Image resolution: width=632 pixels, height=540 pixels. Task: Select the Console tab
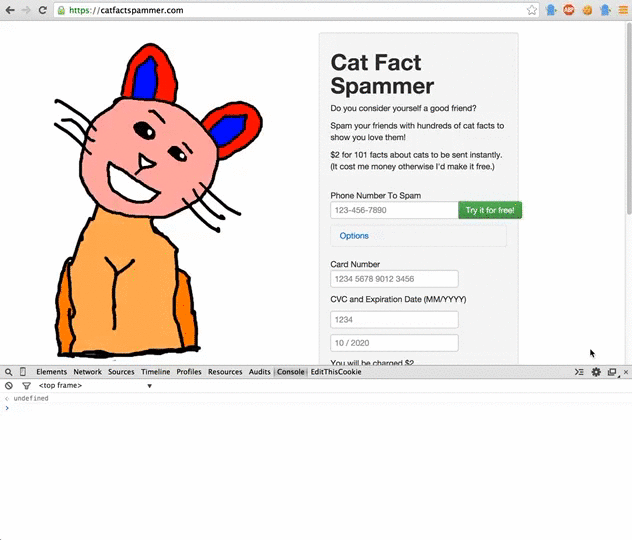coord(291,372)
